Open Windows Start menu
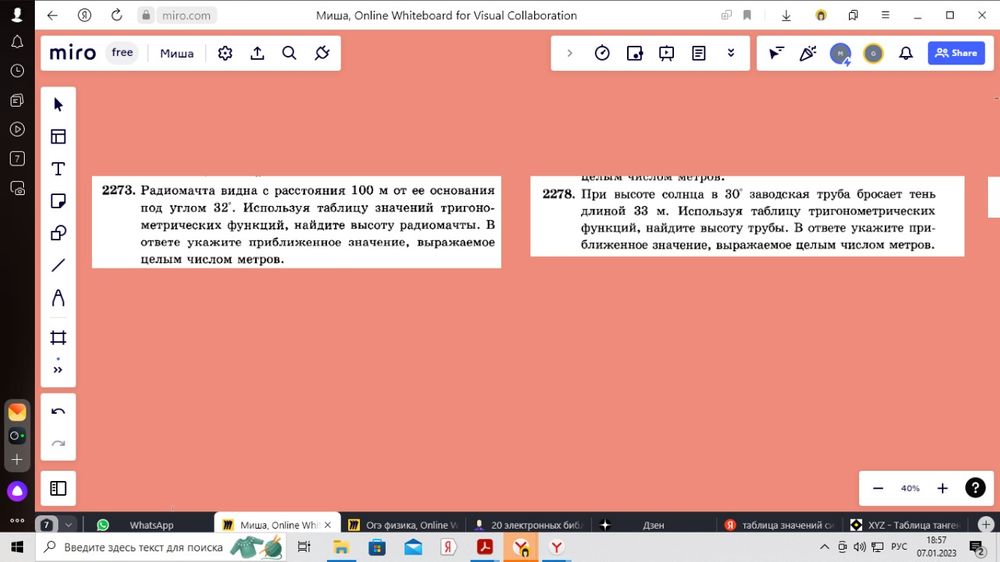 click(x=17, y=547)
